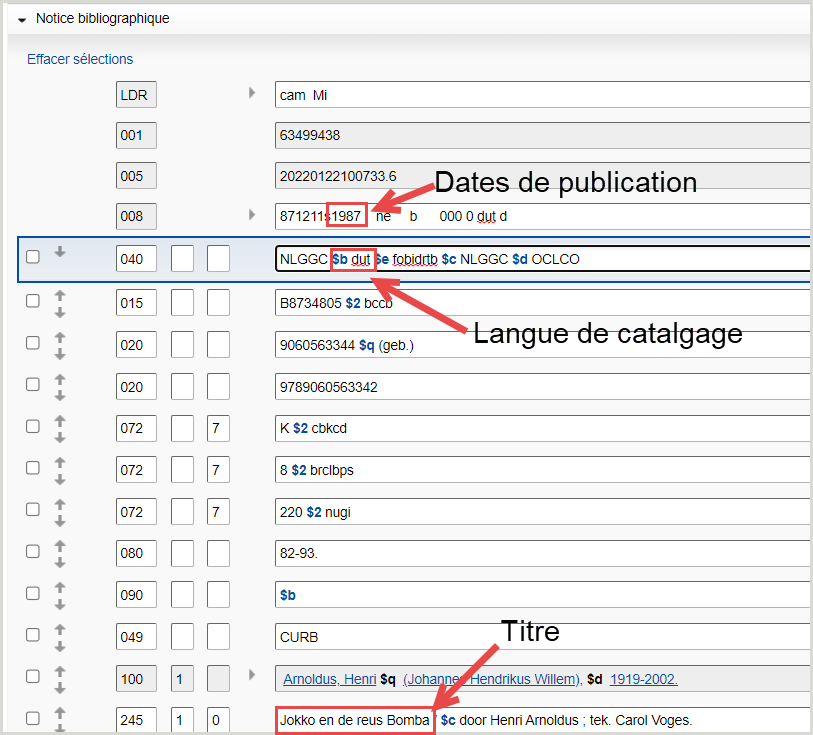Collapse the Notice bibliographique section

[x=21, y=19]
